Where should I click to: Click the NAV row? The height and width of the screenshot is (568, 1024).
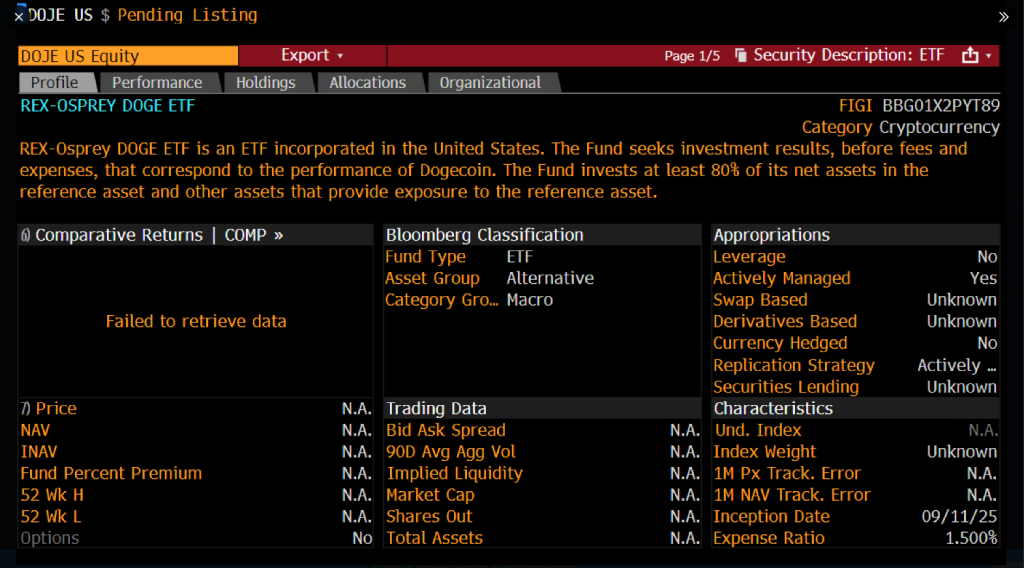(196, 430)
